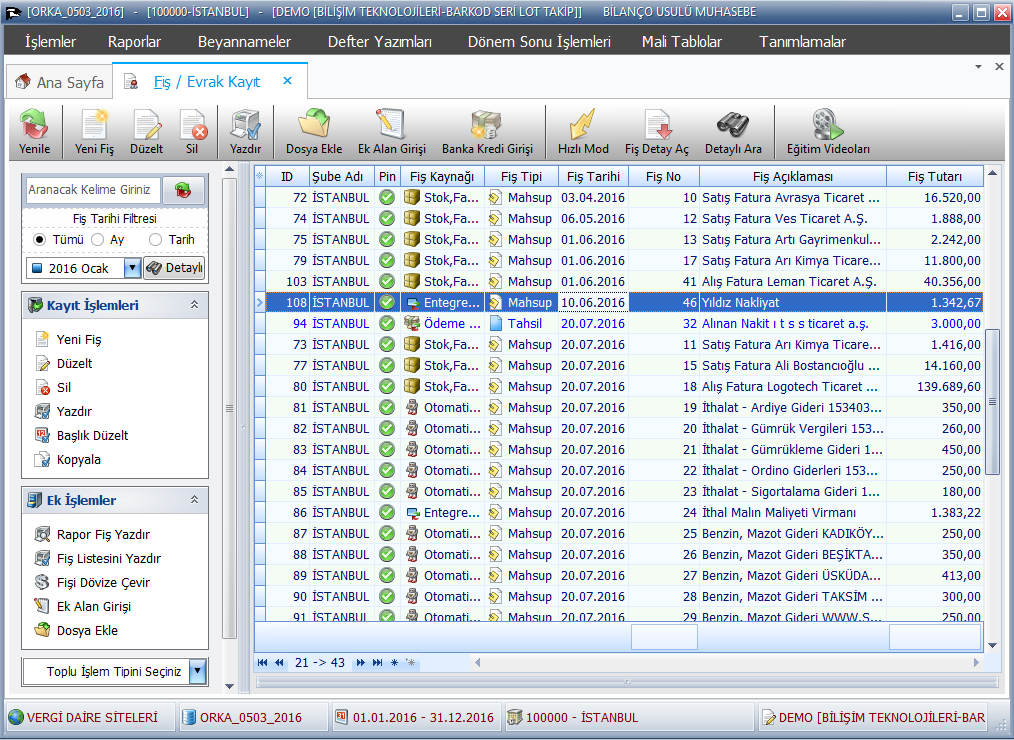Open İşlemler menu

(x=50, y=41)
